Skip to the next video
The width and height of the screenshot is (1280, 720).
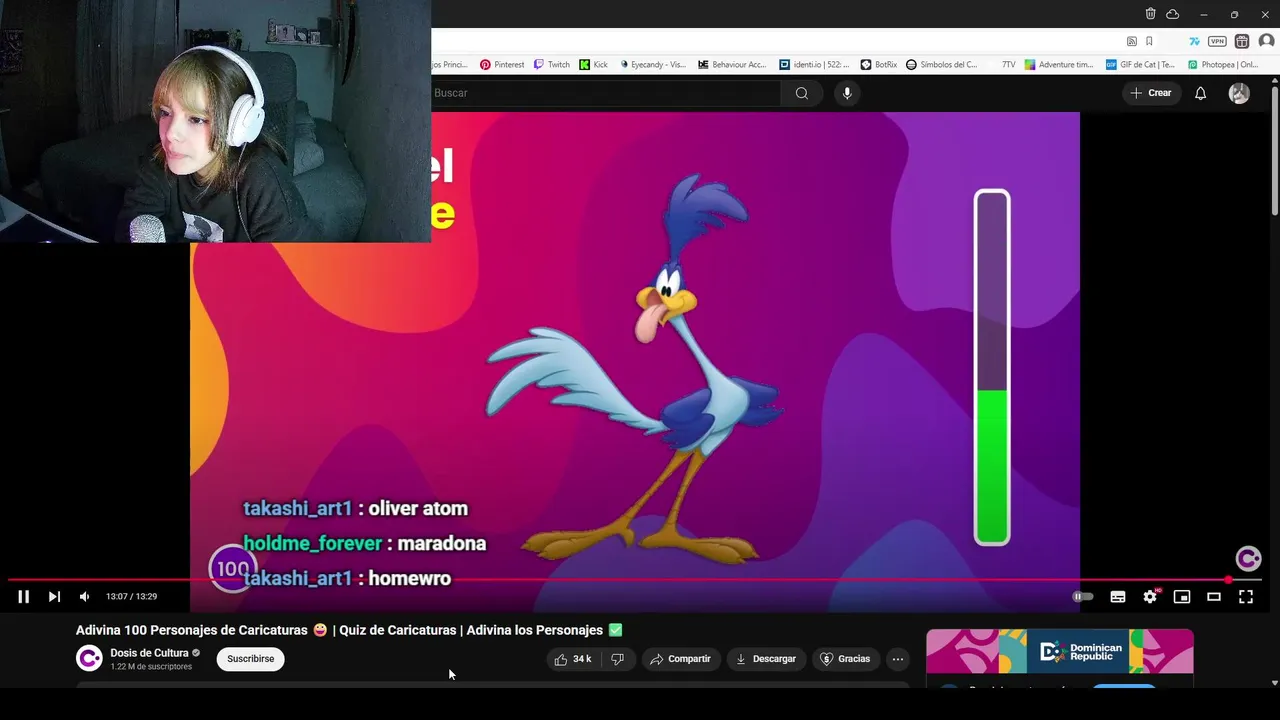54,596
